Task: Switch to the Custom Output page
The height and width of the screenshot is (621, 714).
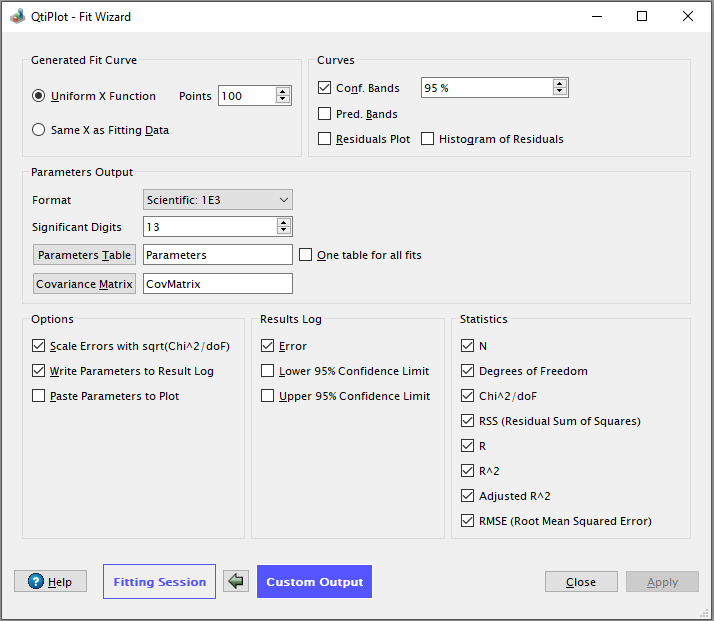Action: [314, 582]
